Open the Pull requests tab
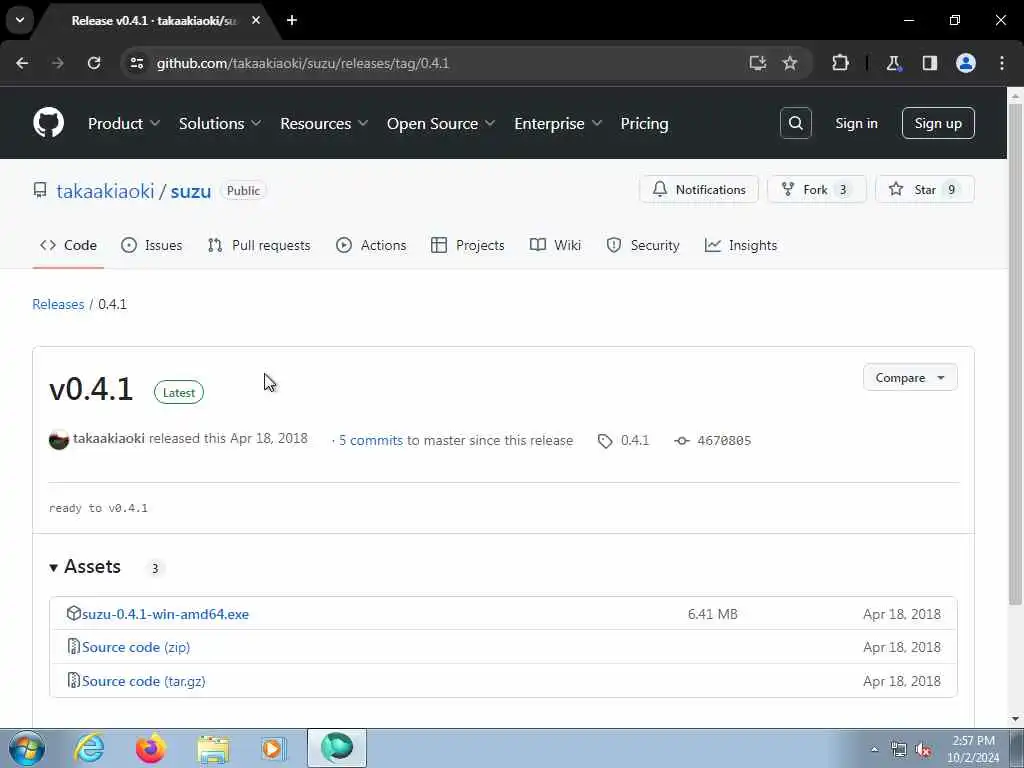This screenshot has height=768, width=1024. pyautogui.click(x=259, y=246)
